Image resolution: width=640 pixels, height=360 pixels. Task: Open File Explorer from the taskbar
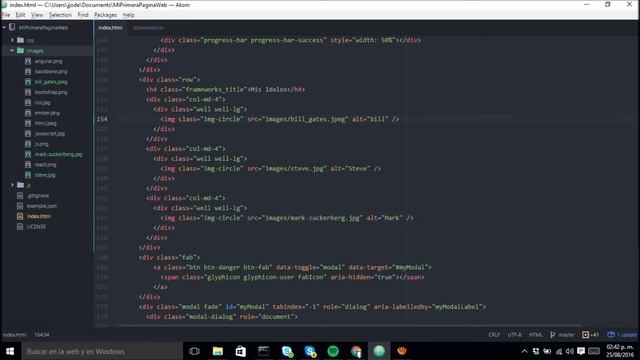218,351
